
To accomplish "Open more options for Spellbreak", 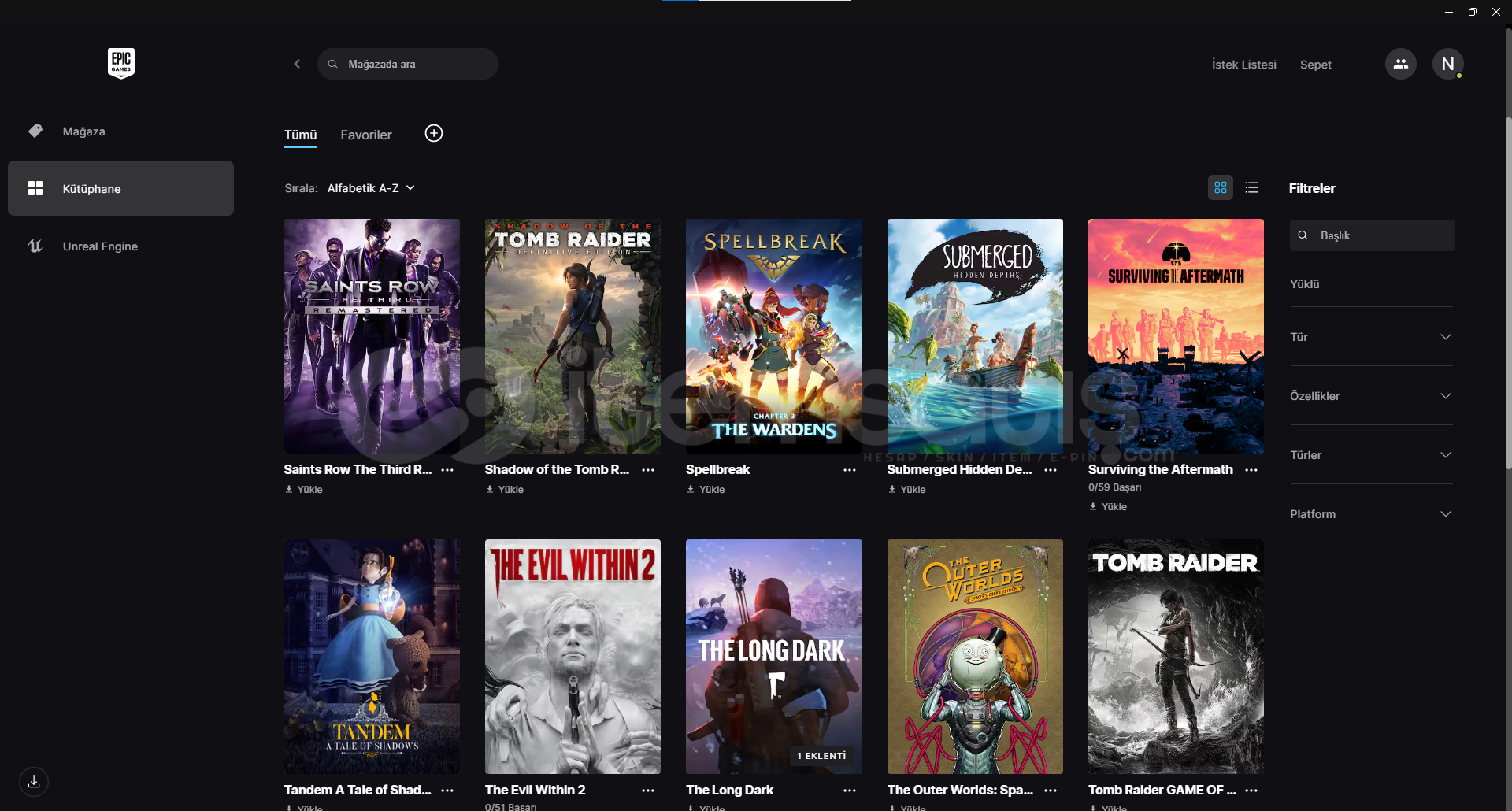I will point(850,470).
